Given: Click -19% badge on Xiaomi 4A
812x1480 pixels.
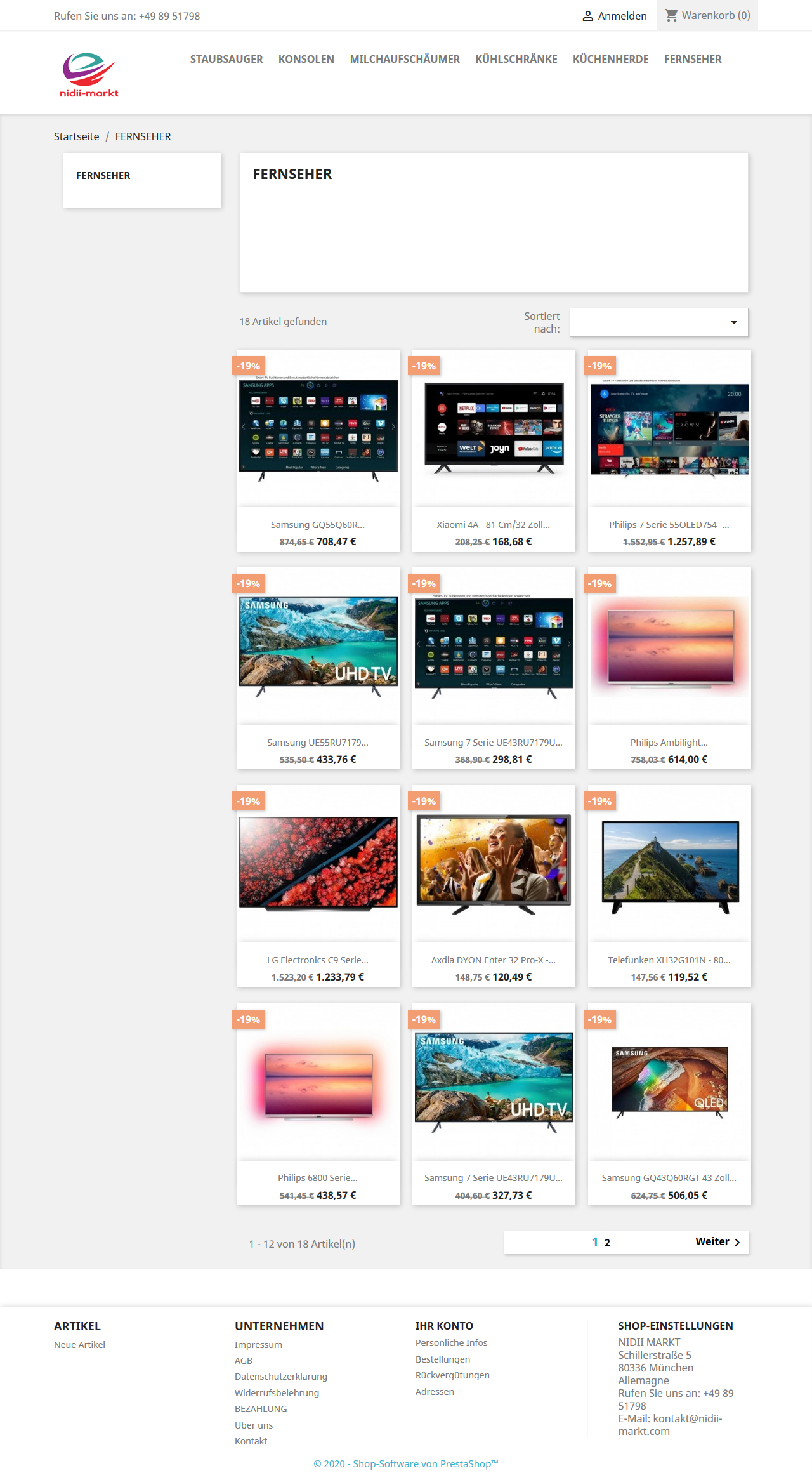Looking at the screenshot, I should coord(424,366).
